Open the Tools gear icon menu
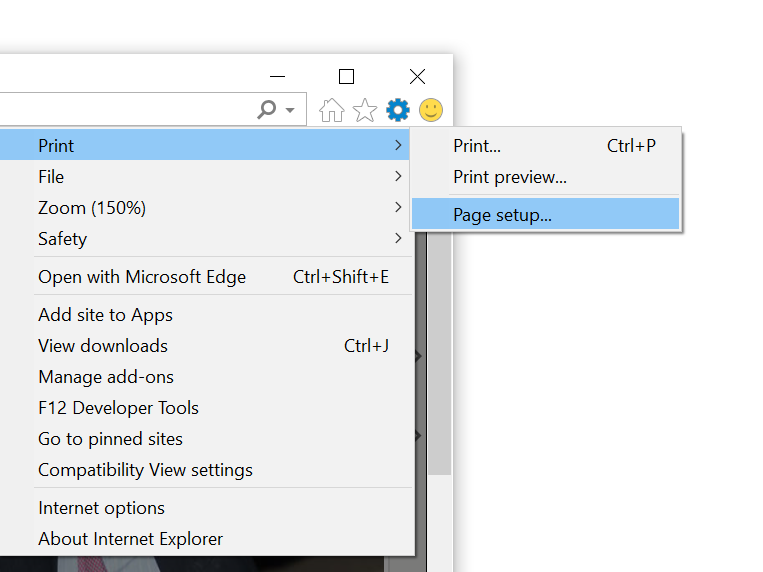The height and width of the screenshot is (572, 763). [x=398, y=110]
